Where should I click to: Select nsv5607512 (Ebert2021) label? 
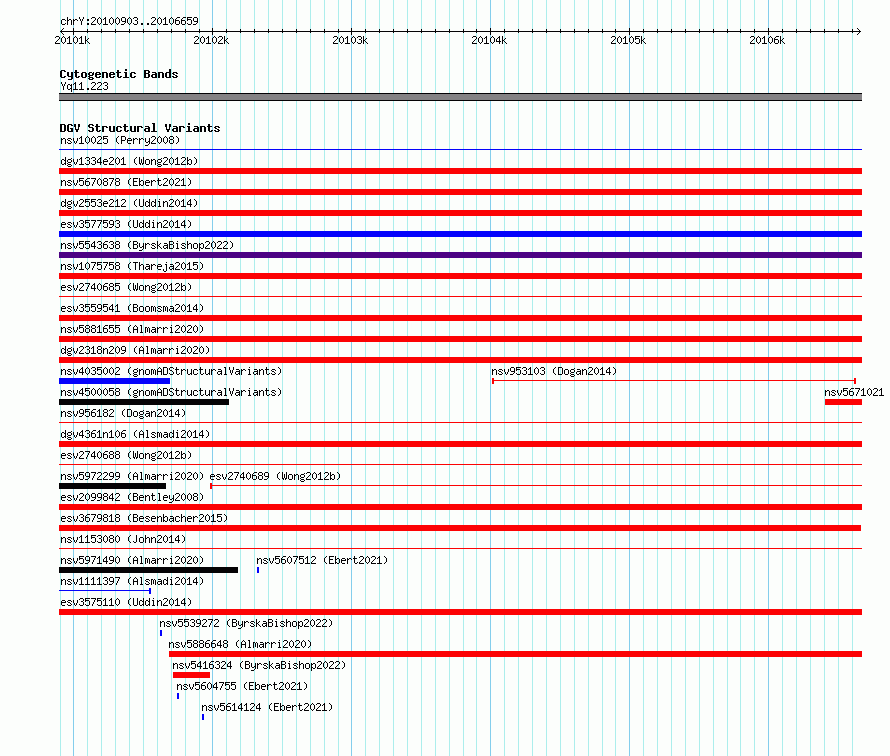pos(322,560)
